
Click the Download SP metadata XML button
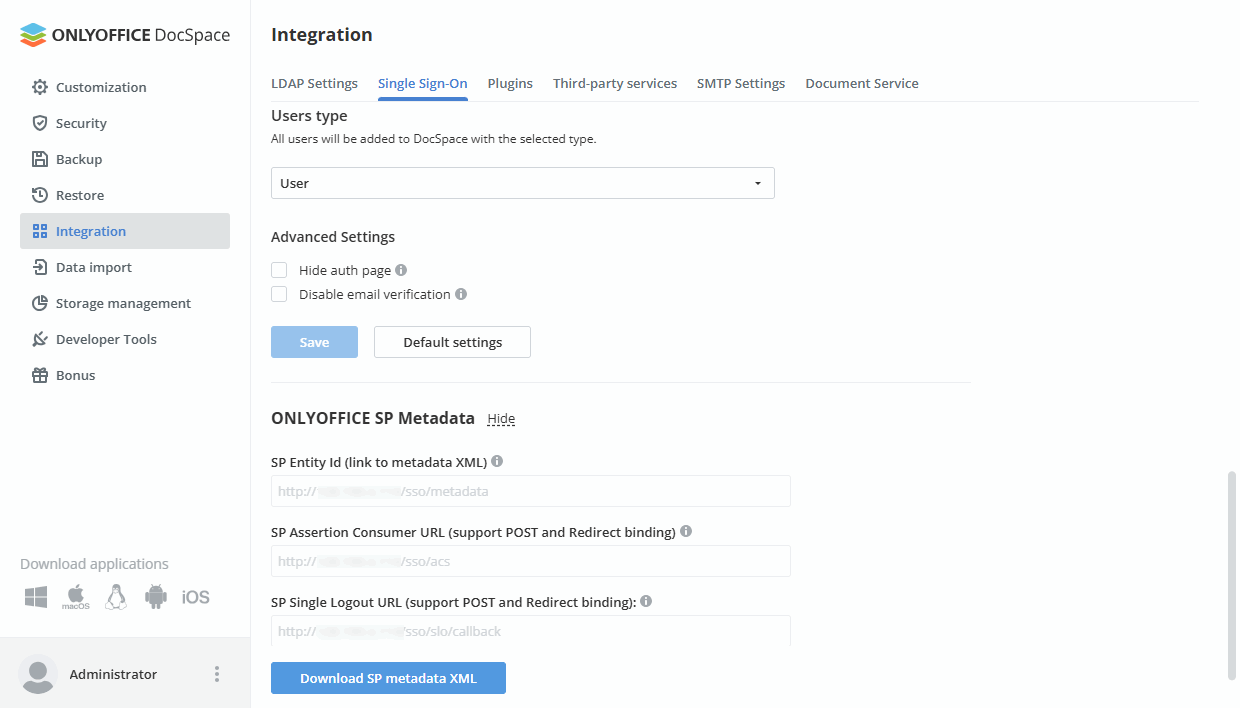pyautogui.click(x=388, y=678)
